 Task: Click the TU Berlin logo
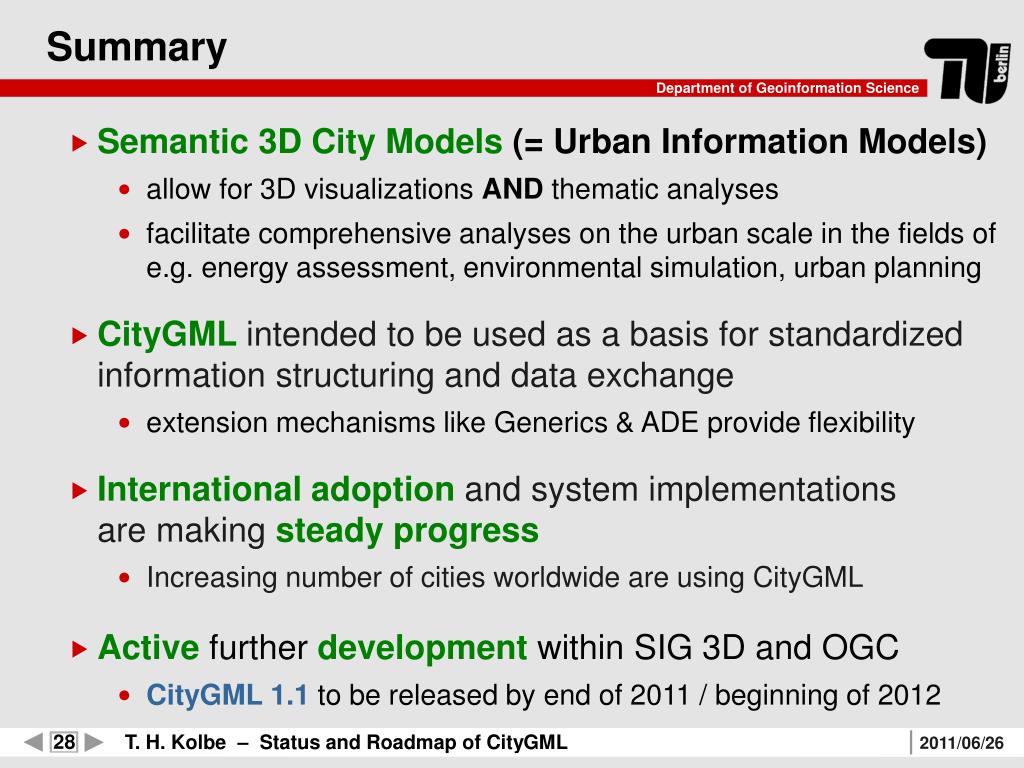968,70
